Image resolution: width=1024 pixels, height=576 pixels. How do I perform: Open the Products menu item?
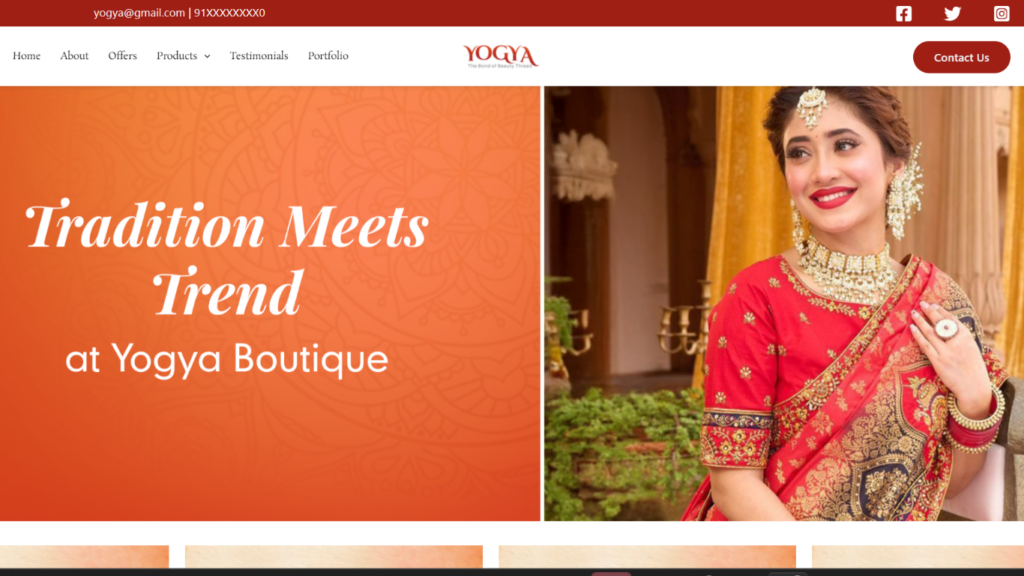click(x=176, y=56)
